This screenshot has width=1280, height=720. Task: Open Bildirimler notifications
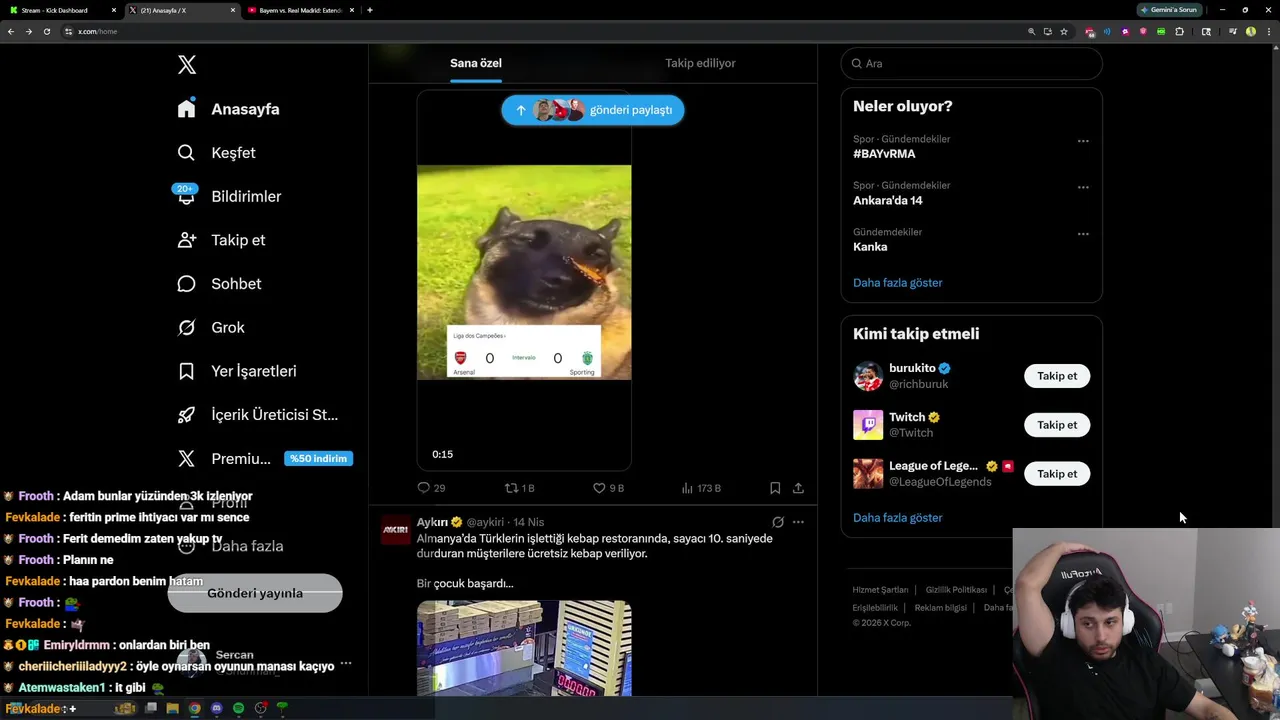coord(229,196)
